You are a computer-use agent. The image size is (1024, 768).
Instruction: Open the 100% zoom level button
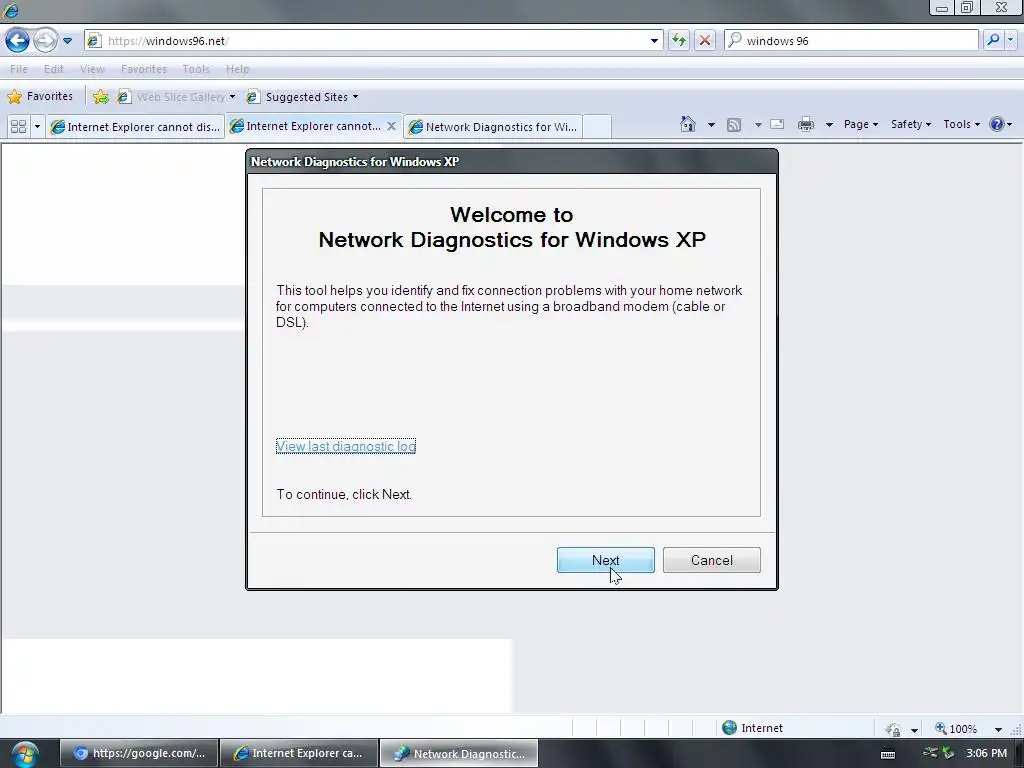point(956,729)
